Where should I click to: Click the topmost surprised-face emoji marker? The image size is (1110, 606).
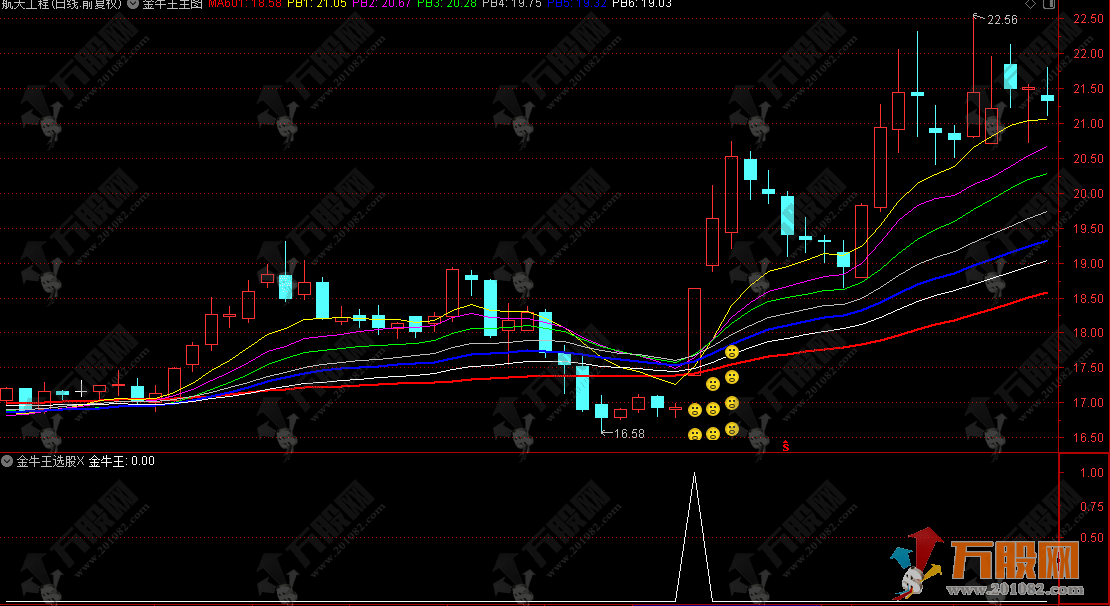point(732,352)
